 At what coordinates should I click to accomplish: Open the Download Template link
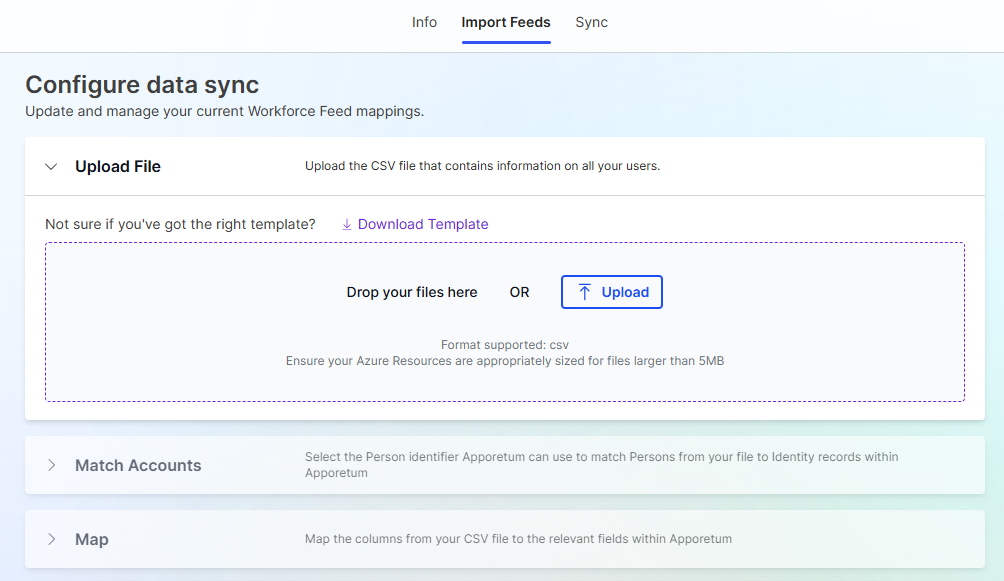point(422,224)
